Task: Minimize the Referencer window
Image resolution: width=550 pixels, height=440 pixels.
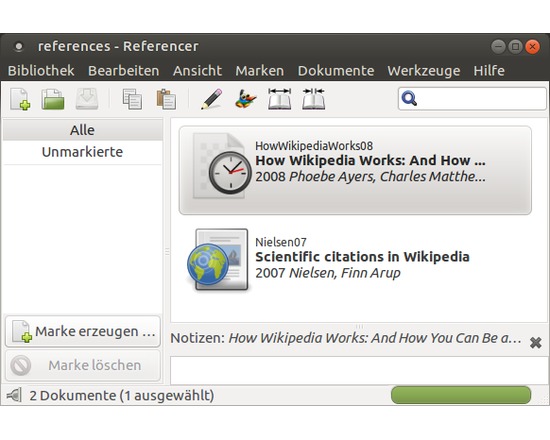Action: point(498,46)
